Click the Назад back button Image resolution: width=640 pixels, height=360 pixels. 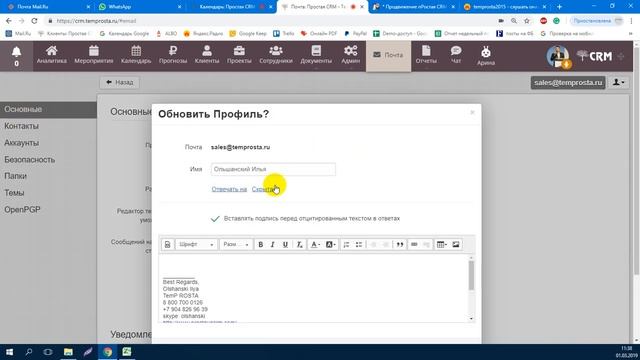(120, 82)
